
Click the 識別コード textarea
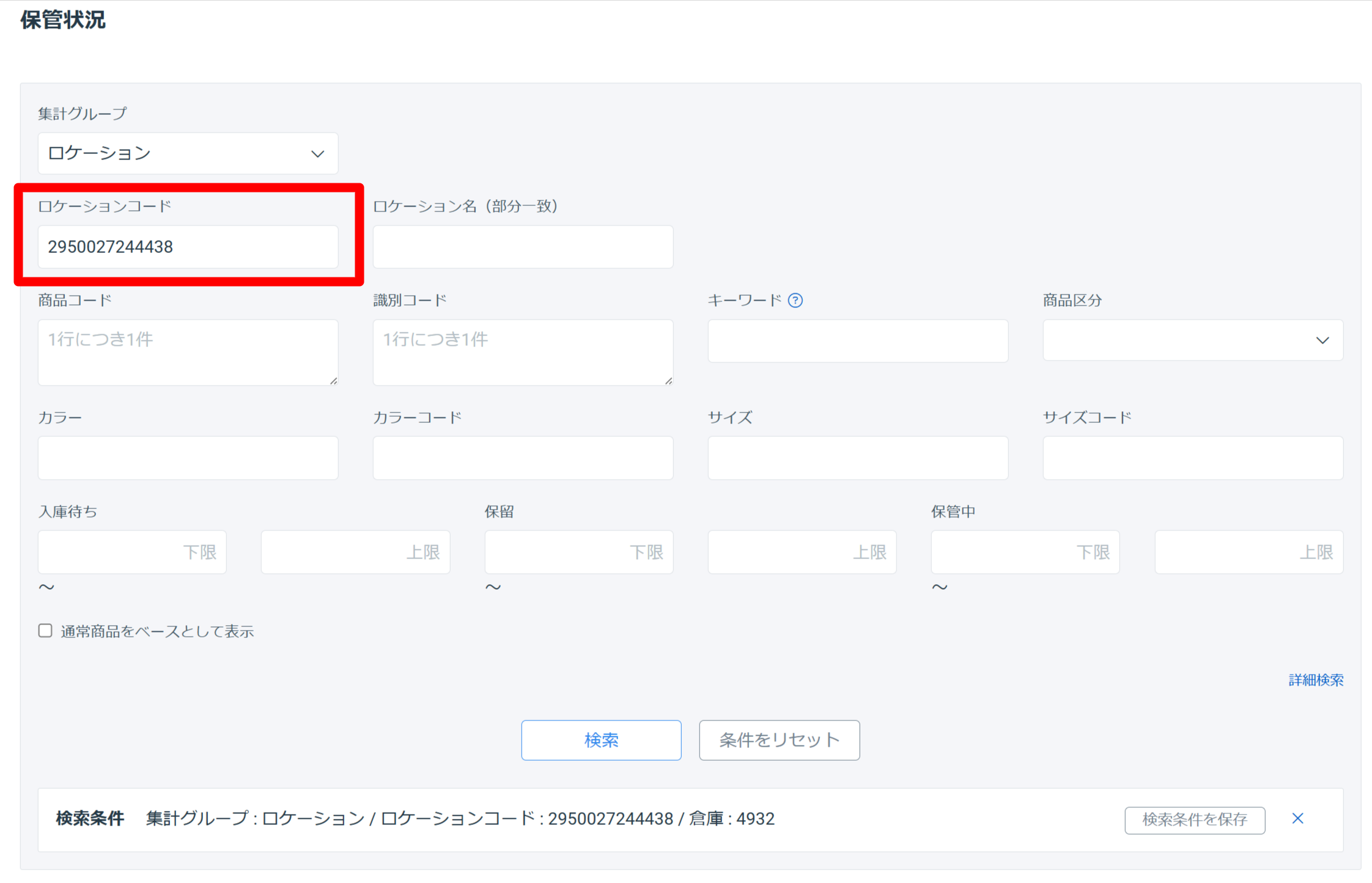tap(523, 353)
